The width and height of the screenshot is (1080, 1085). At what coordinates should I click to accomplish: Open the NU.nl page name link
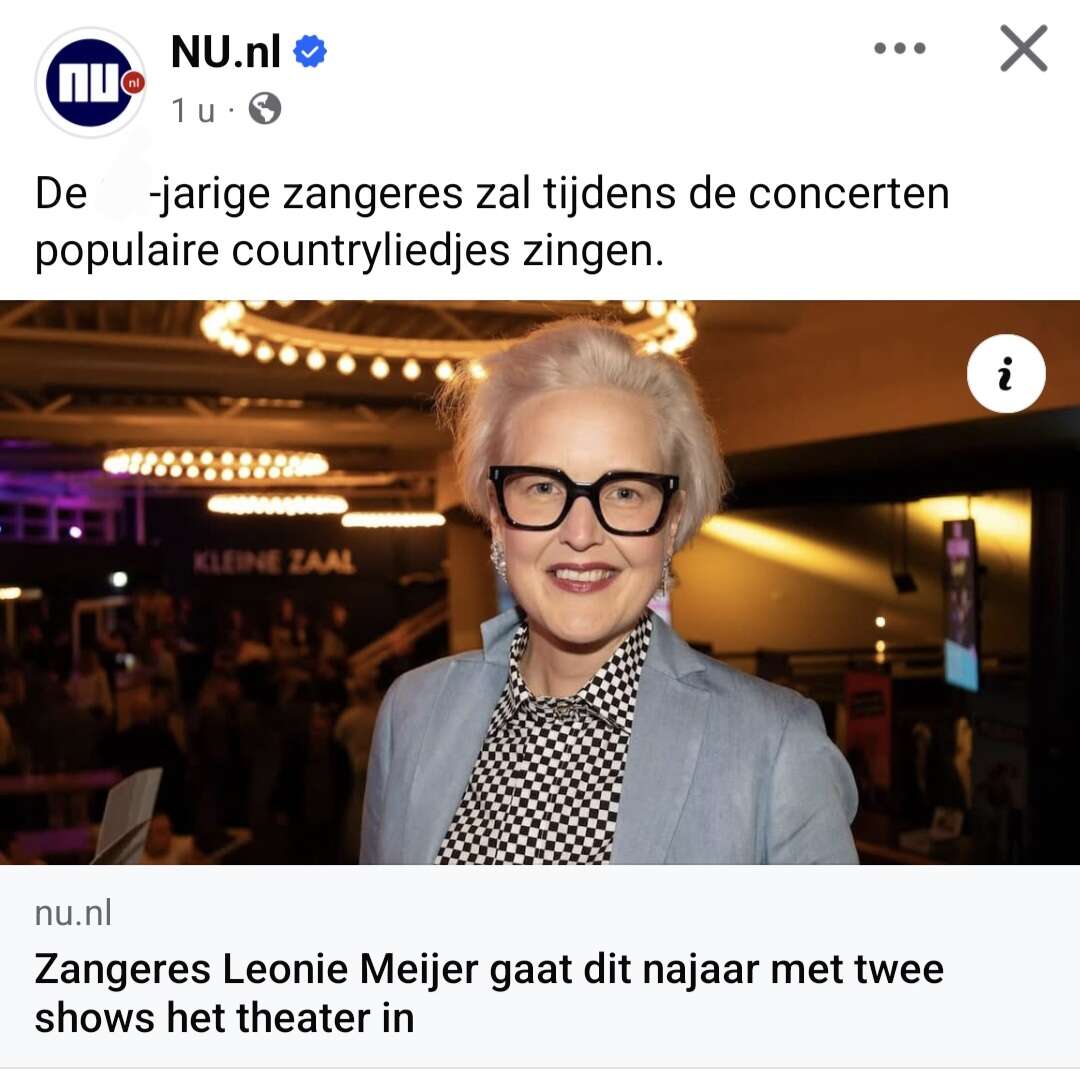coord(226,51)
